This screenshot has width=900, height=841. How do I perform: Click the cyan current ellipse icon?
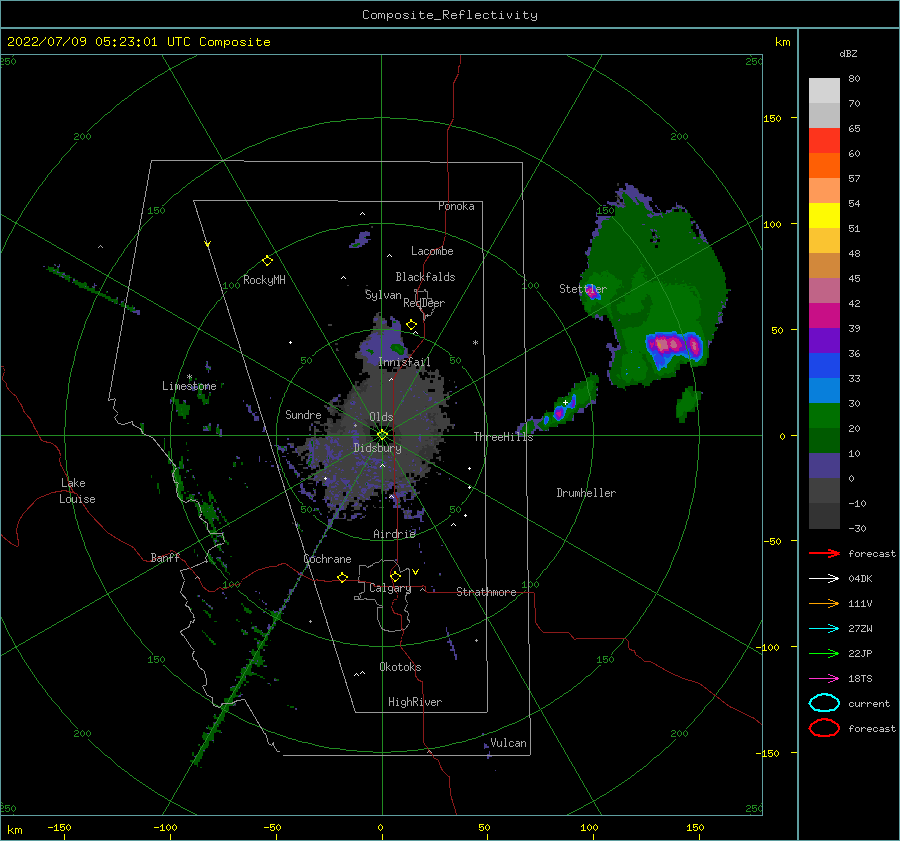824,703
